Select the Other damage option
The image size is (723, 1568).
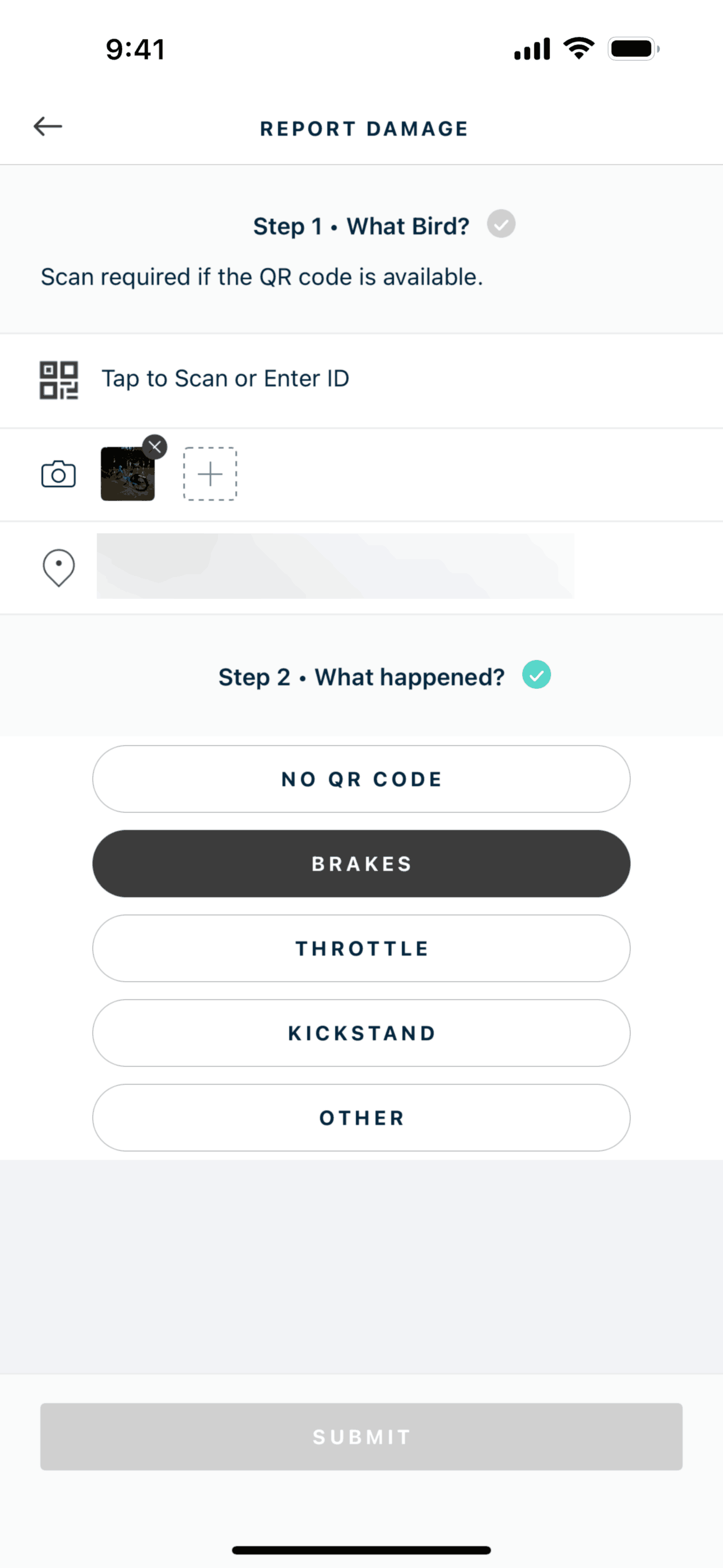(361, 1118)
